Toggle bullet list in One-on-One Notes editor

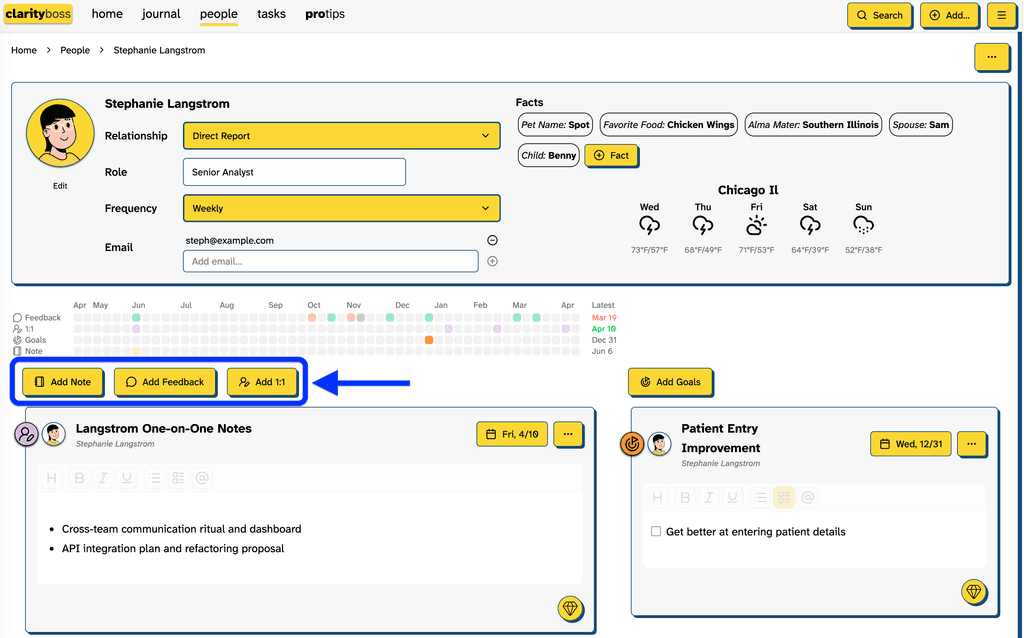click(x=155, y=478)
